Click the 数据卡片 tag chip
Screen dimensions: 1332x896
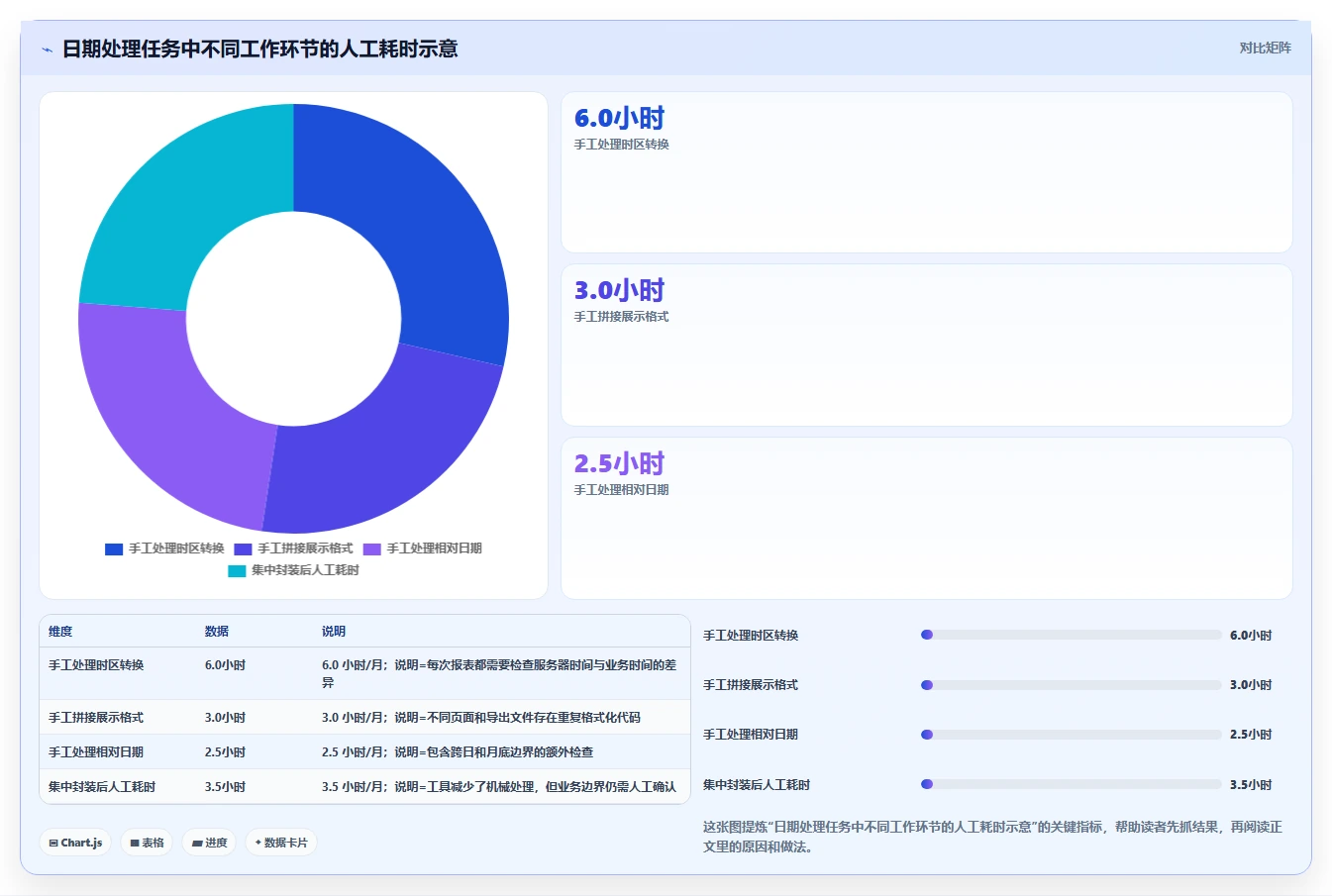click(x=281, y=843)
